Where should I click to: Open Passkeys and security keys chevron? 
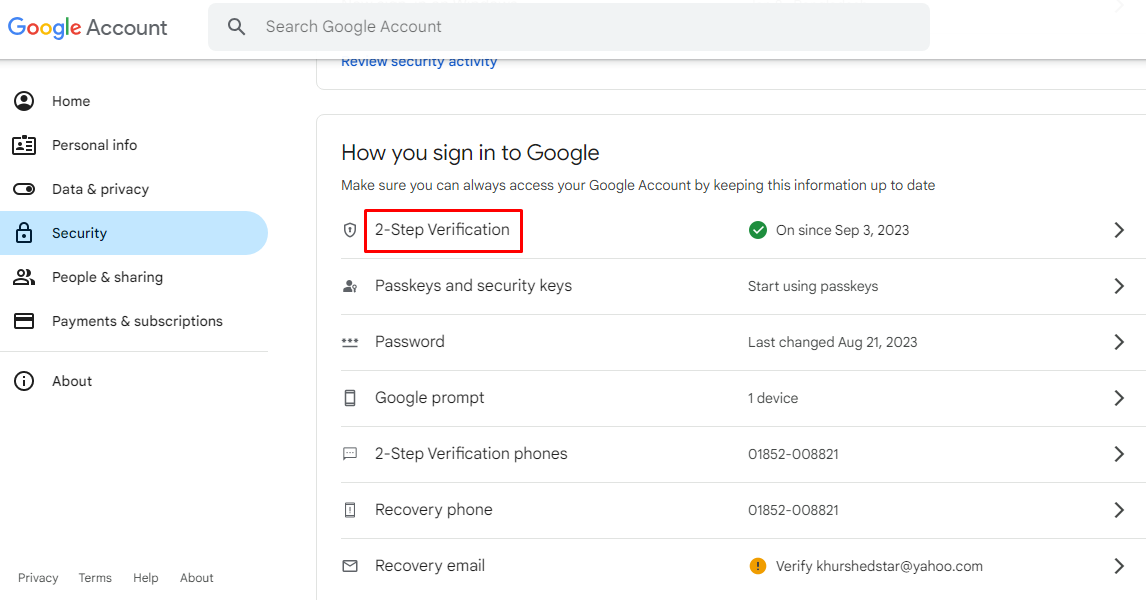click(x=1119, y=286)
